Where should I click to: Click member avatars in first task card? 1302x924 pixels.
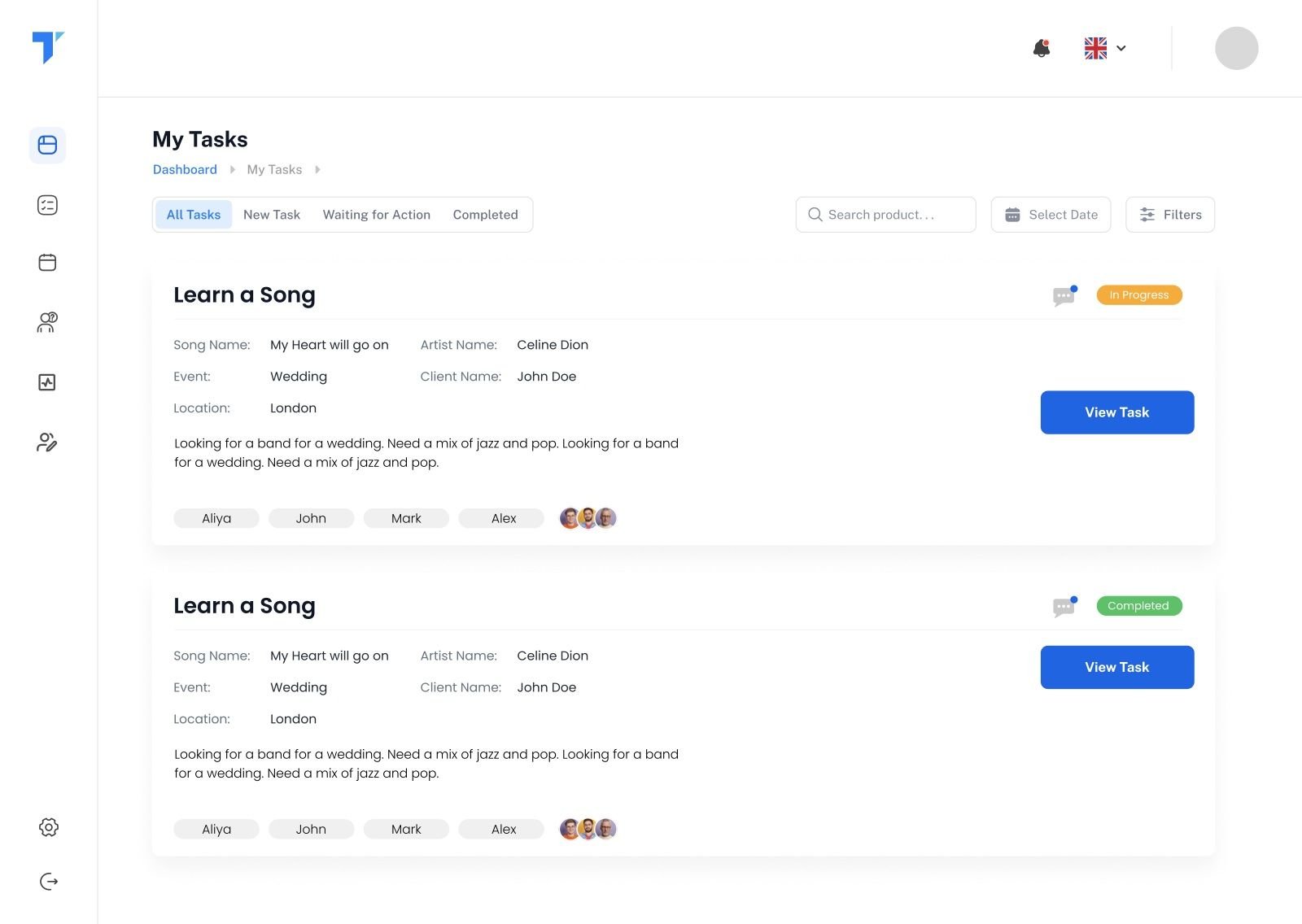[x=588, y=518]
